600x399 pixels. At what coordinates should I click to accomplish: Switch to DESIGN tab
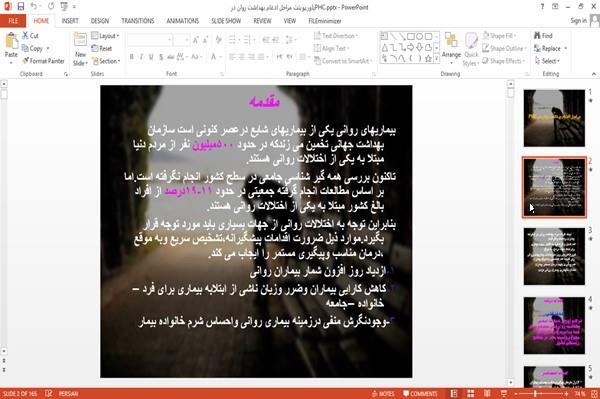(x=99, y=21)
